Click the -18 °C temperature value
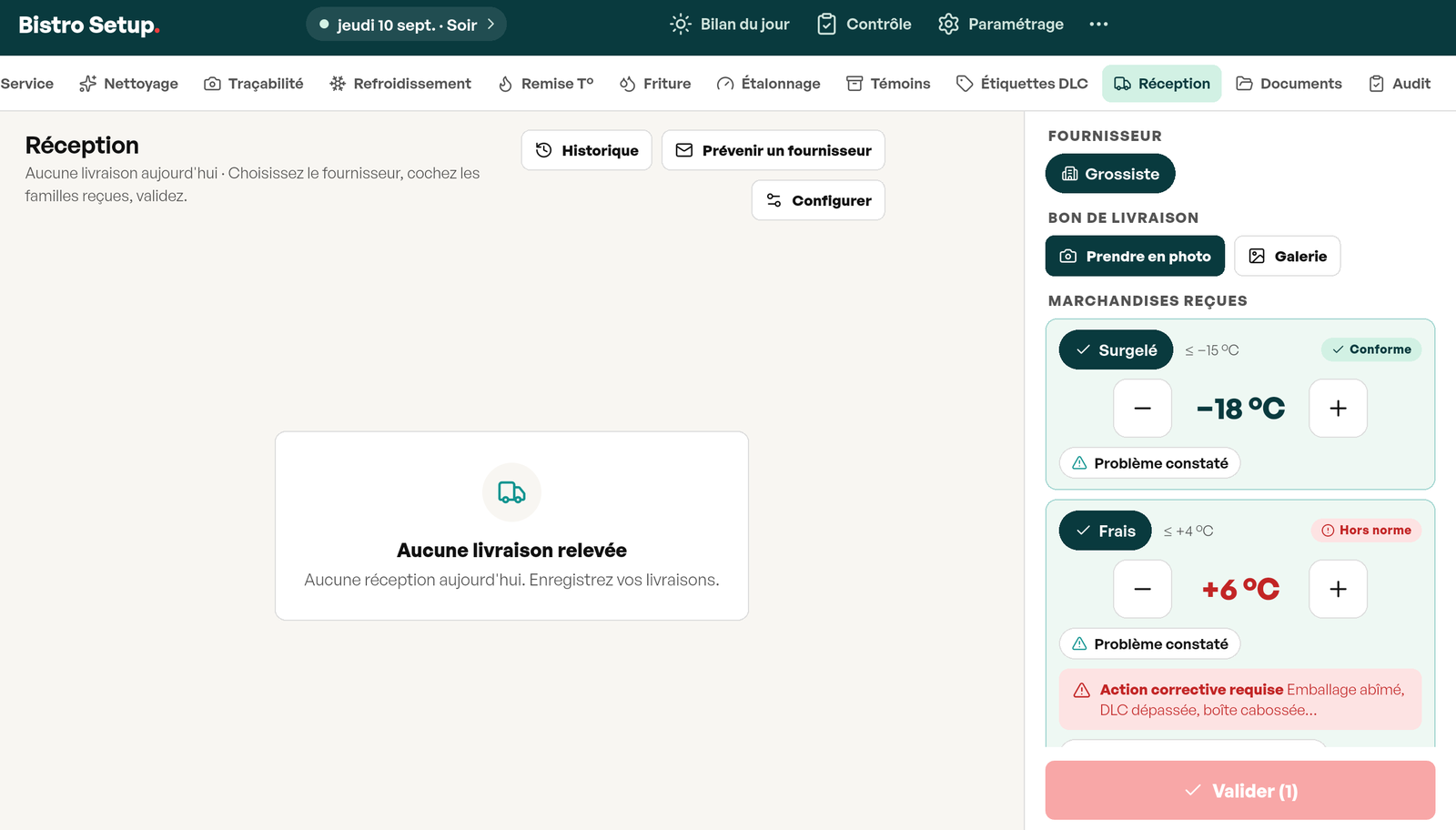The height and width of the screenshot is (830, 1456). point(1240,409)
